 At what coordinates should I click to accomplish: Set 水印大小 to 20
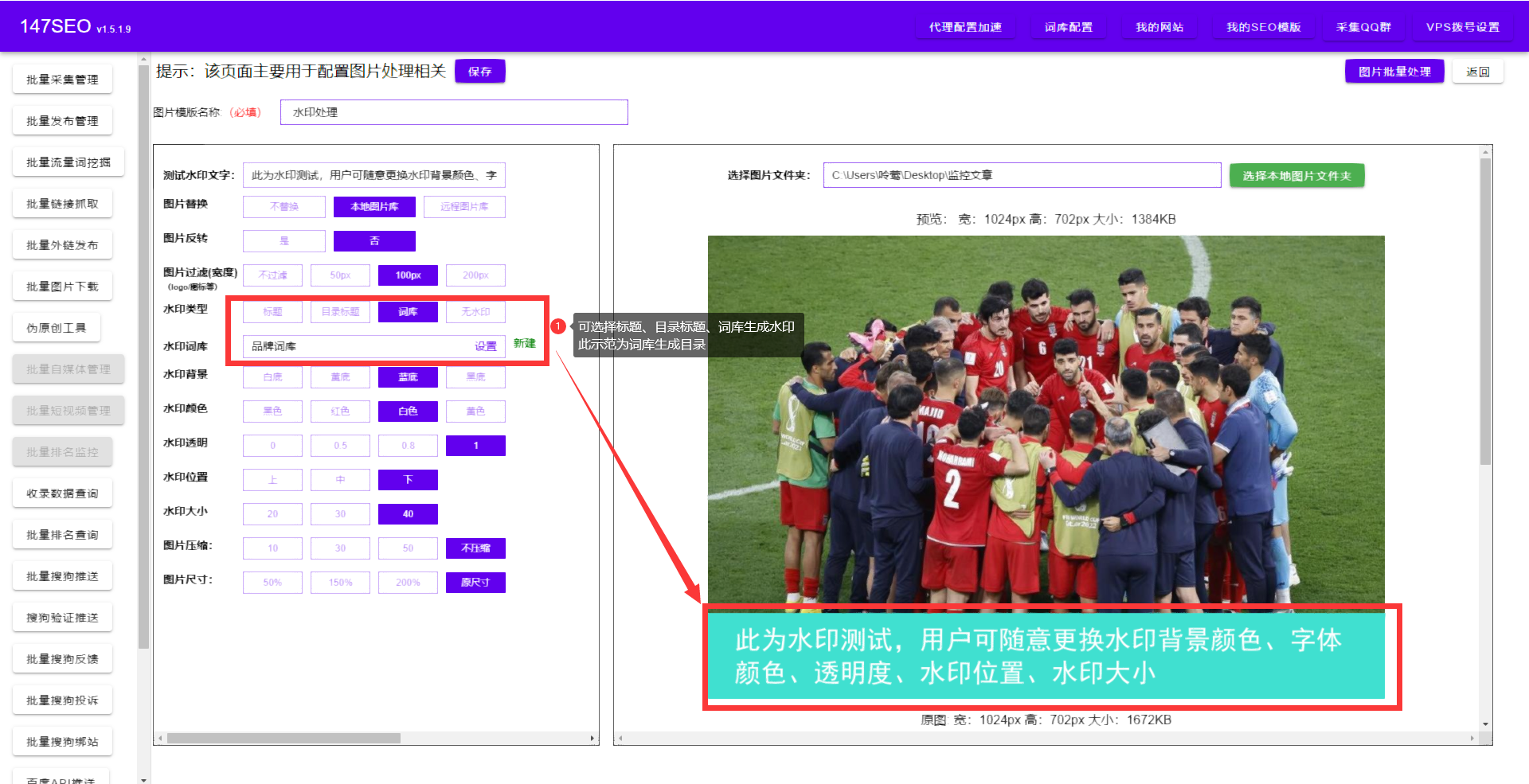272,514
